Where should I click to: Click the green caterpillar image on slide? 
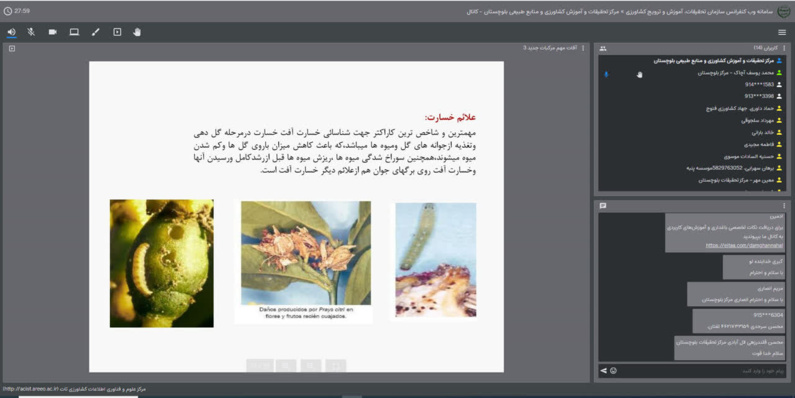(436, 260)
